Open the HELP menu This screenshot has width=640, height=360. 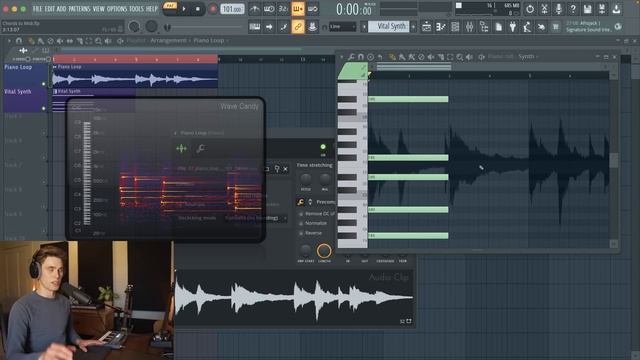click(x=151, y=9)
